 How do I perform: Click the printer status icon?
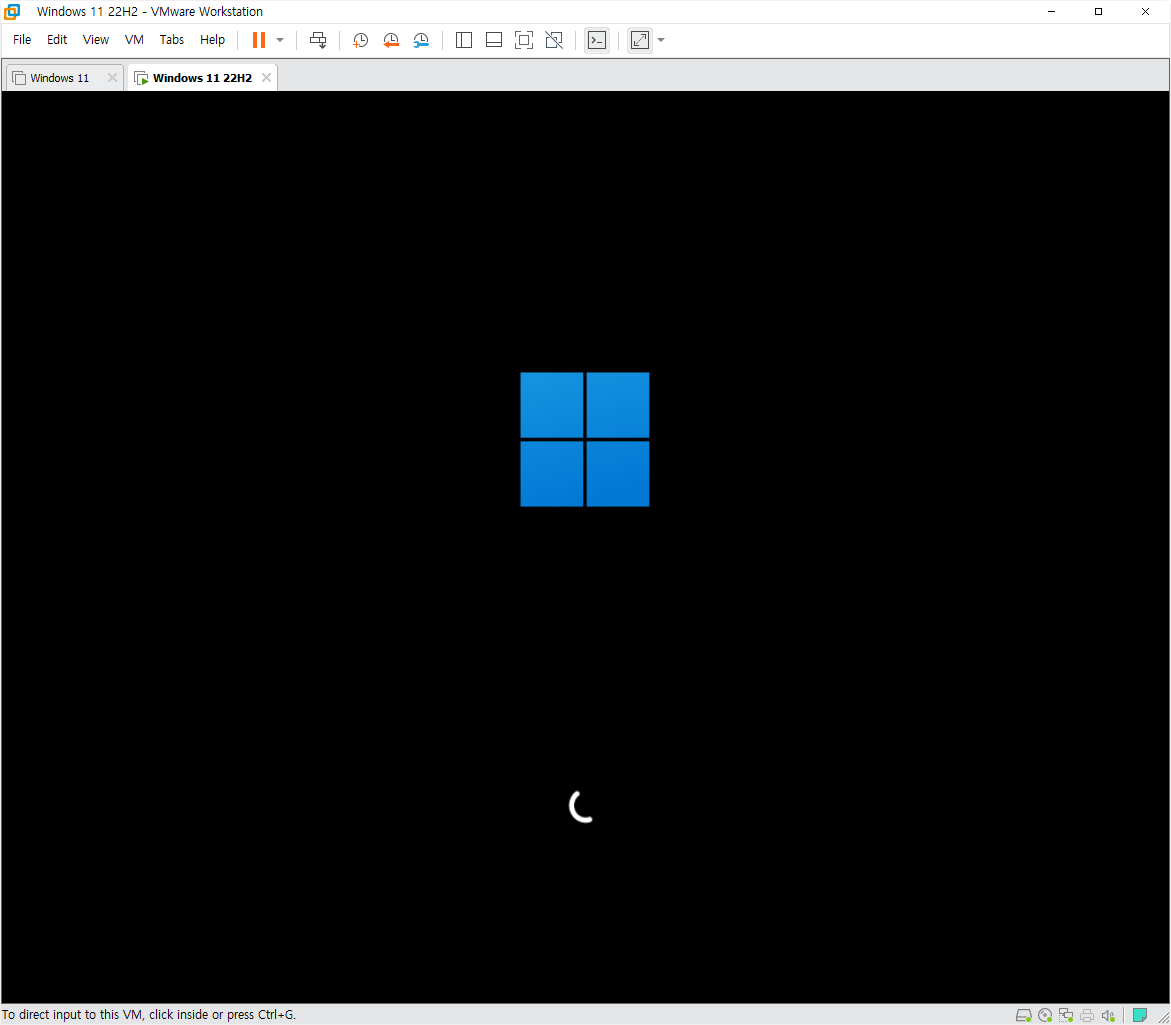pyautogui.click(x=1087, y=1015)
